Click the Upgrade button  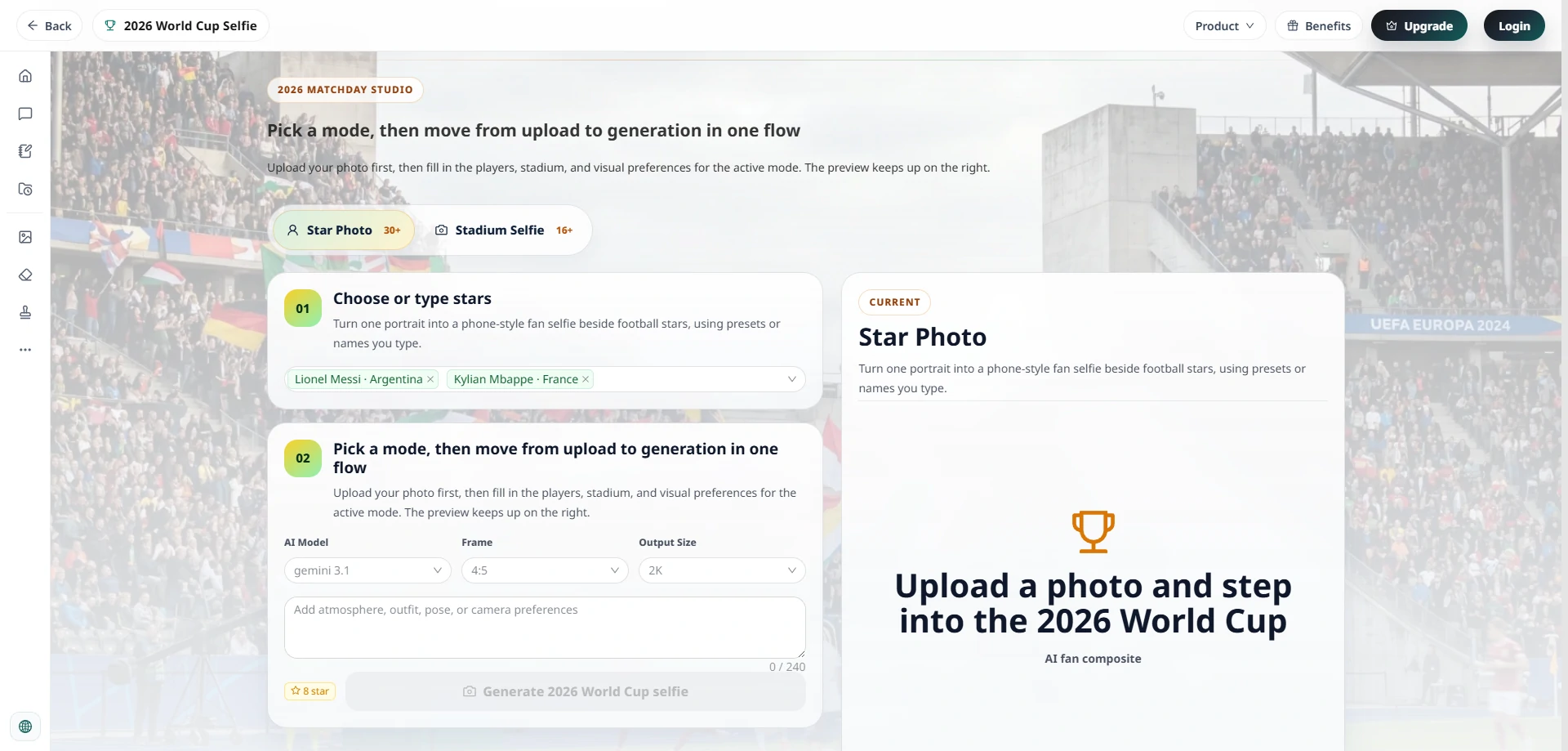point(1419,26)
